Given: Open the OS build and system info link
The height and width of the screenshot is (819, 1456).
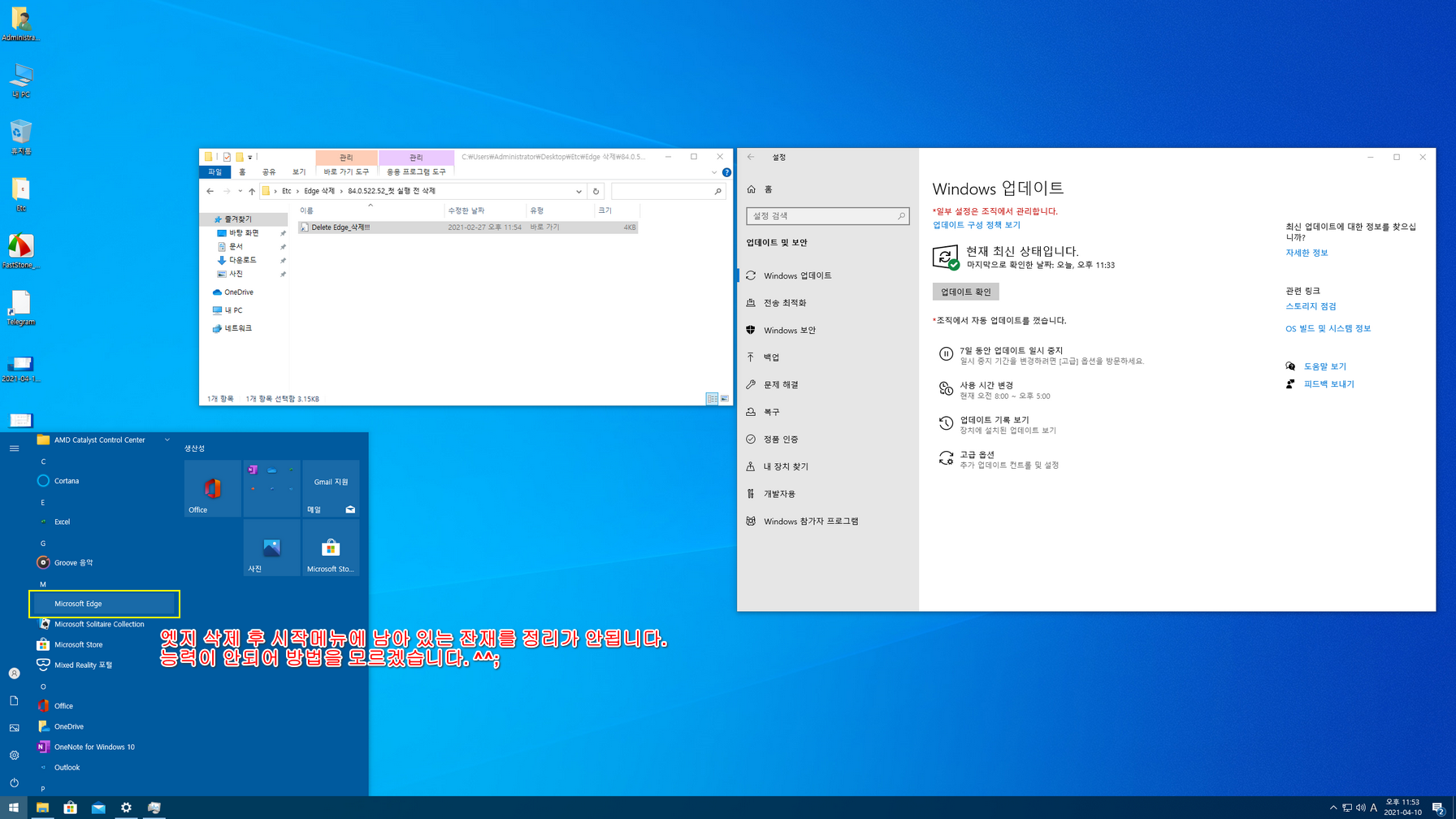Looking at the screenshot, I should [1328, 328].
